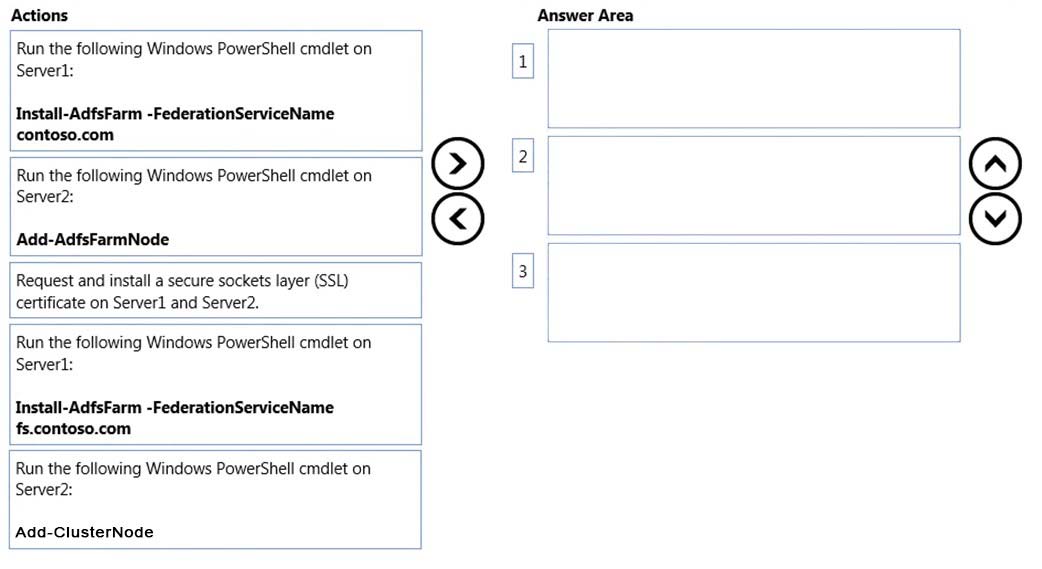Viewport: 1042px width, 569px height.
Task: Click the number 2 label
Action: coord(523,156)
